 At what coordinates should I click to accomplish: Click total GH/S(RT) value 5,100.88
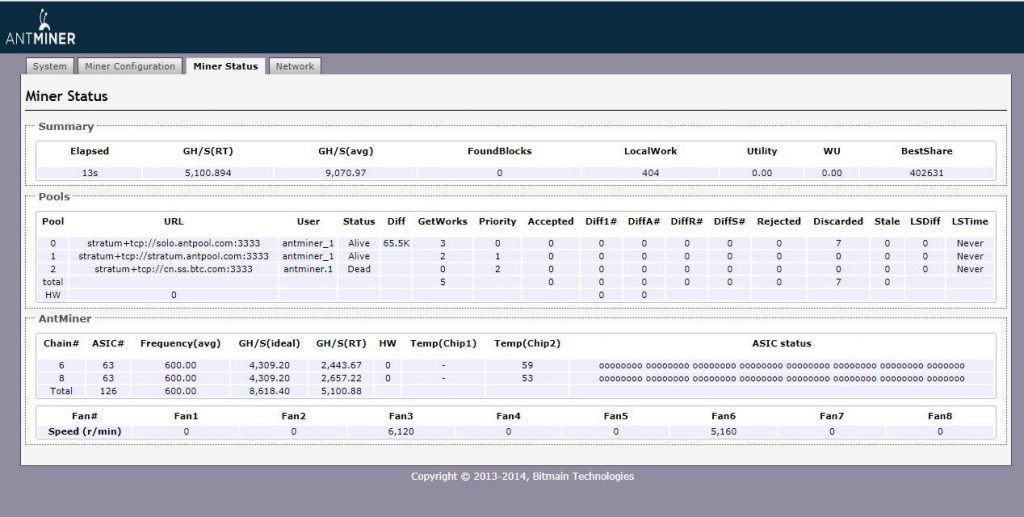341,391
